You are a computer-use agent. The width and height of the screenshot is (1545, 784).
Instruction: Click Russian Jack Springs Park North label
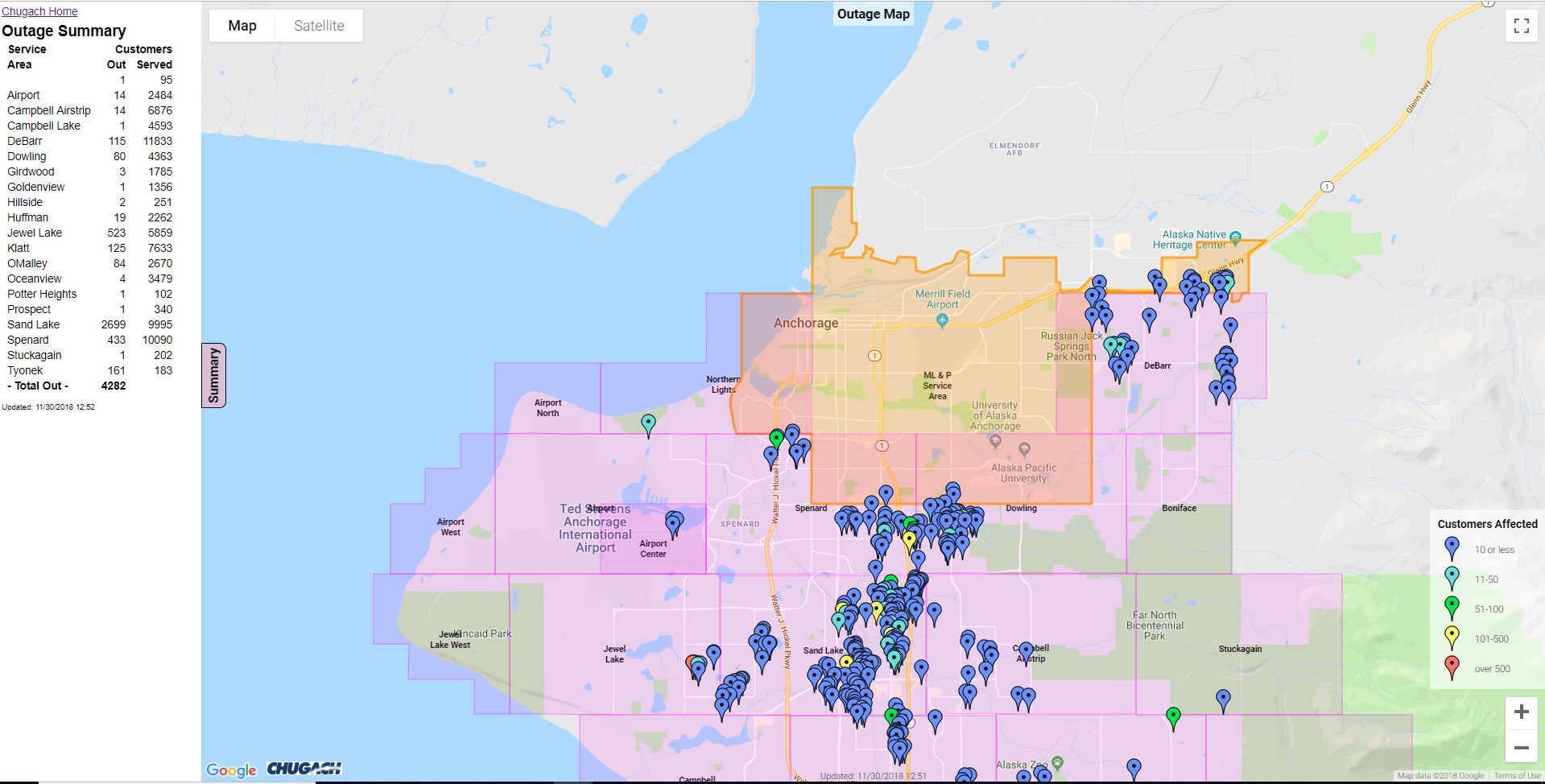tap(1072, 346)
